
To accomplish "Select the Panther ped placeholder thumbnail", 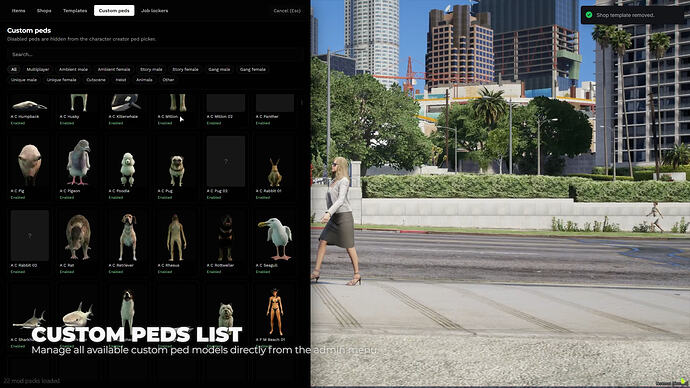I will click(275, 103).
